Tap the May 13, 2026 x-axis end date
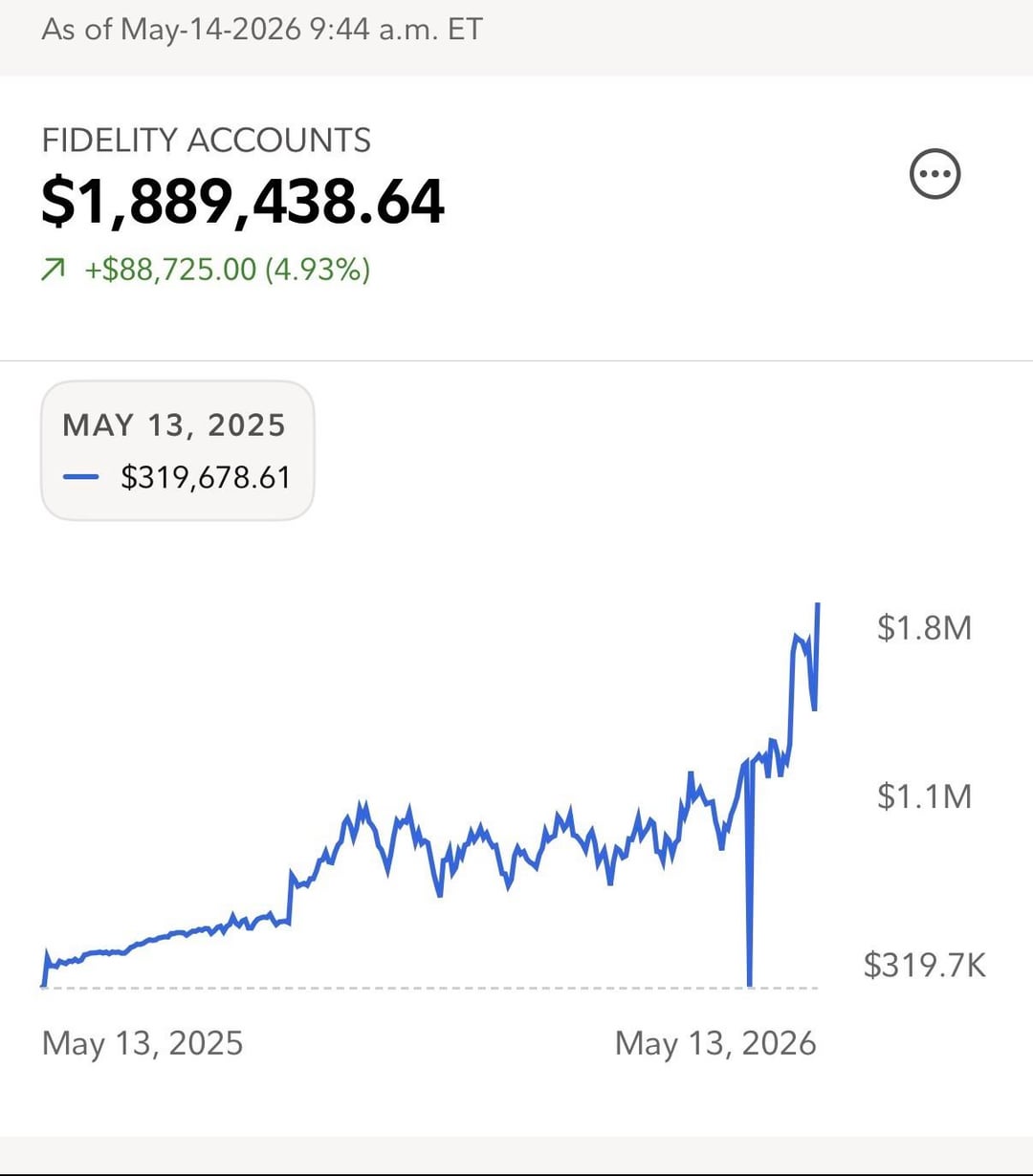This screenshot has width=1033, height=1176. coord(715,1043)
